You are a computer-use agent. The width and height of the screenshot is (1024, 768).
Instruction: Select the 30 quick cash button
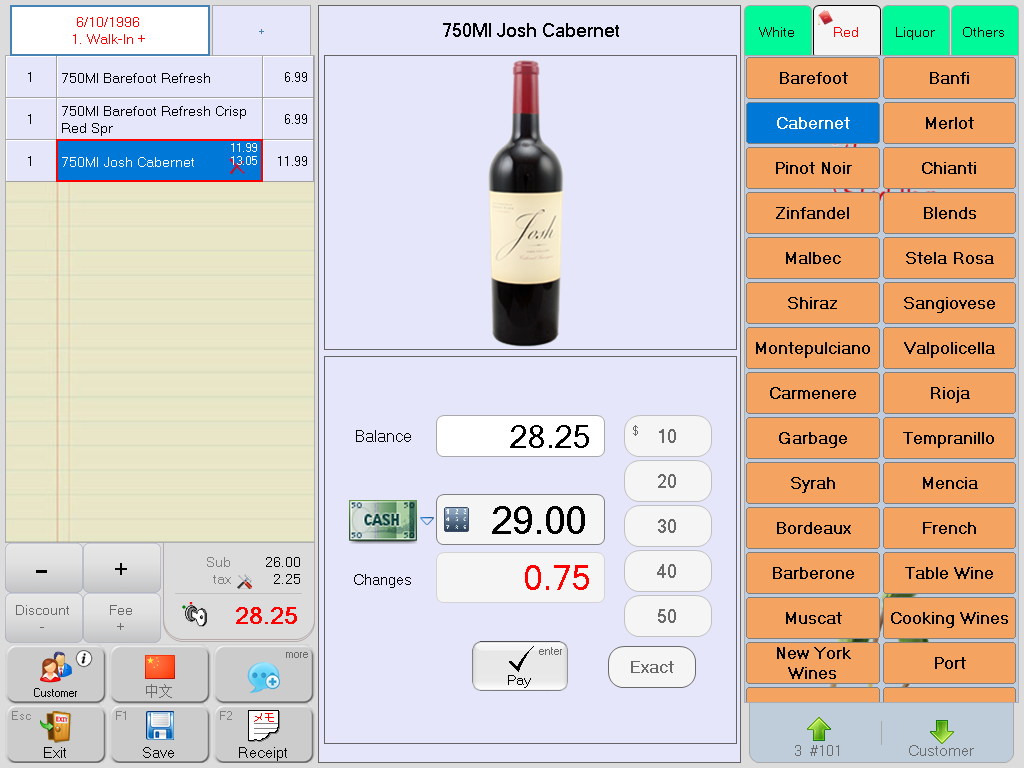coord(667,526)
